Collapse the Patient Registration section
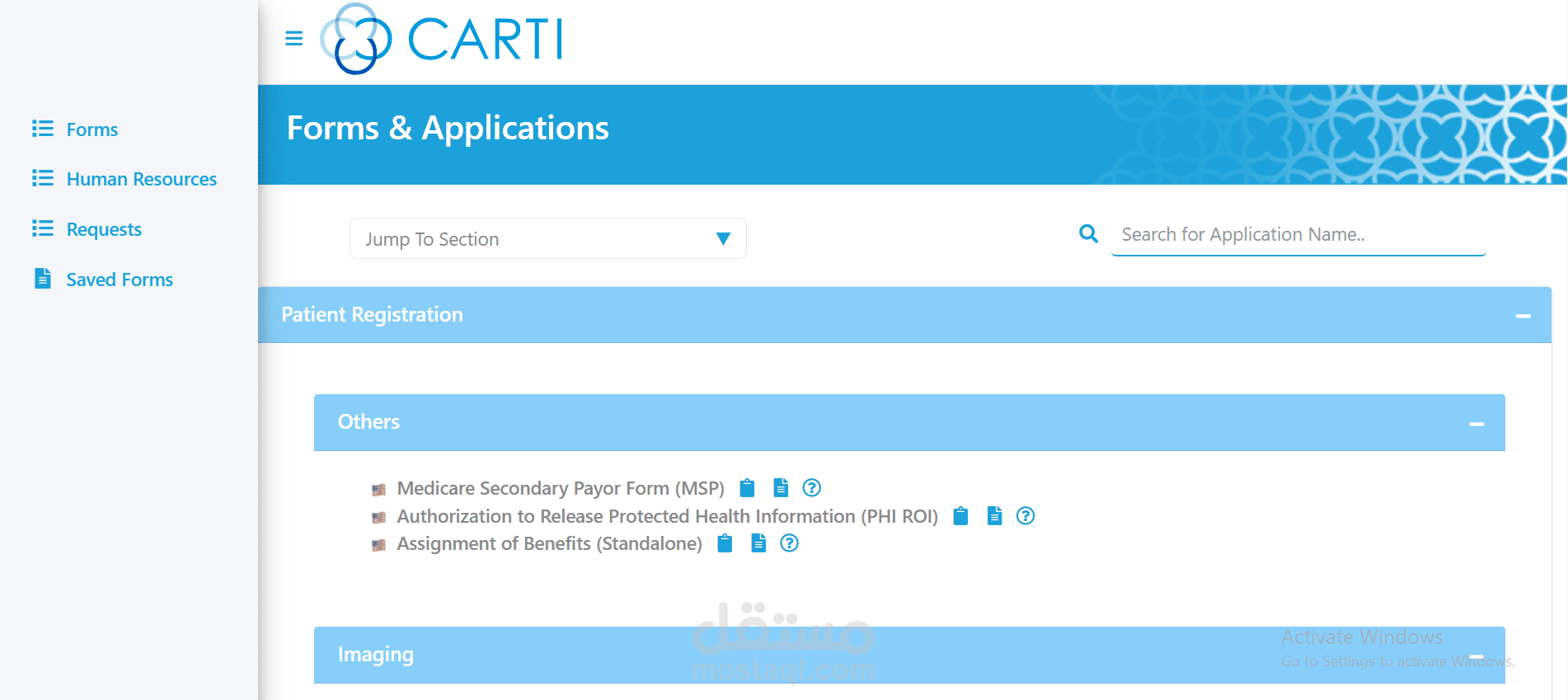 click(1523, 316)
